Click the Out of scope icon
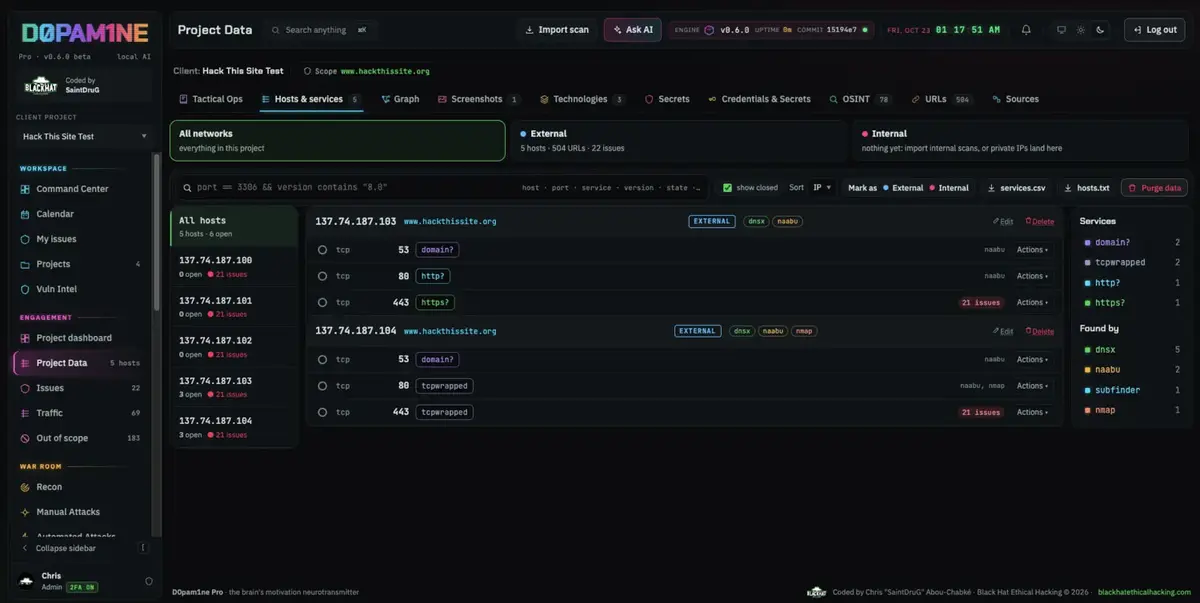Screen dimensions: 1200x603 point(26,438)
